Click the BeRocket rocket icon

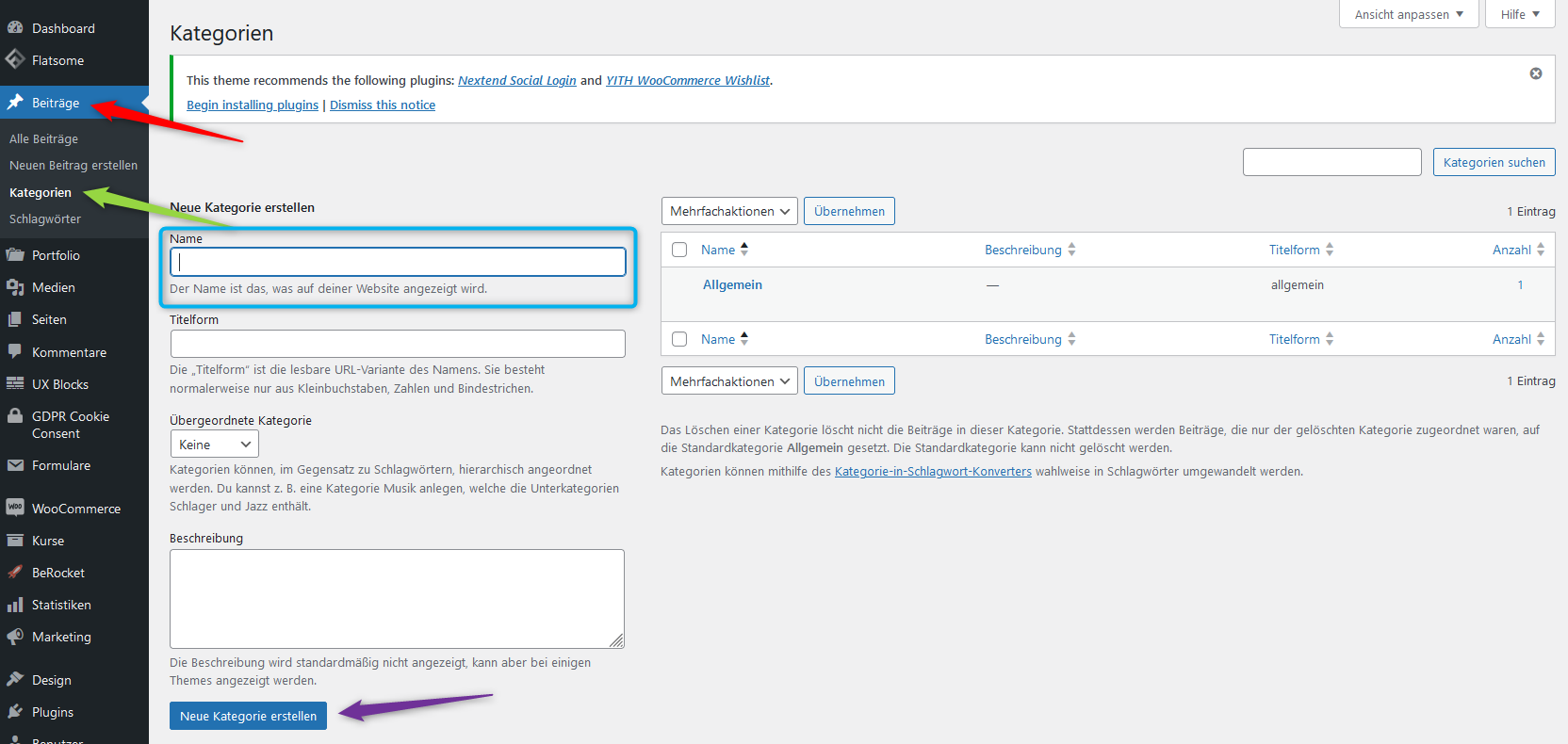[x=15, y=573]
